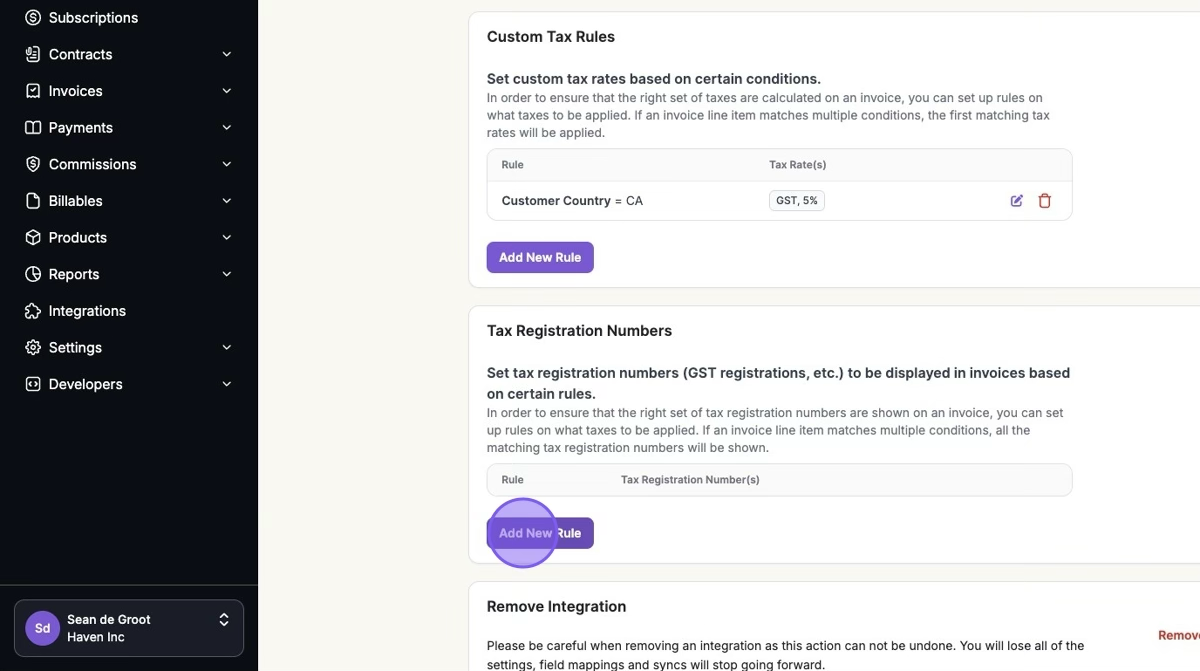
Task: Click the Payments book icon
Action: (33, 128)
